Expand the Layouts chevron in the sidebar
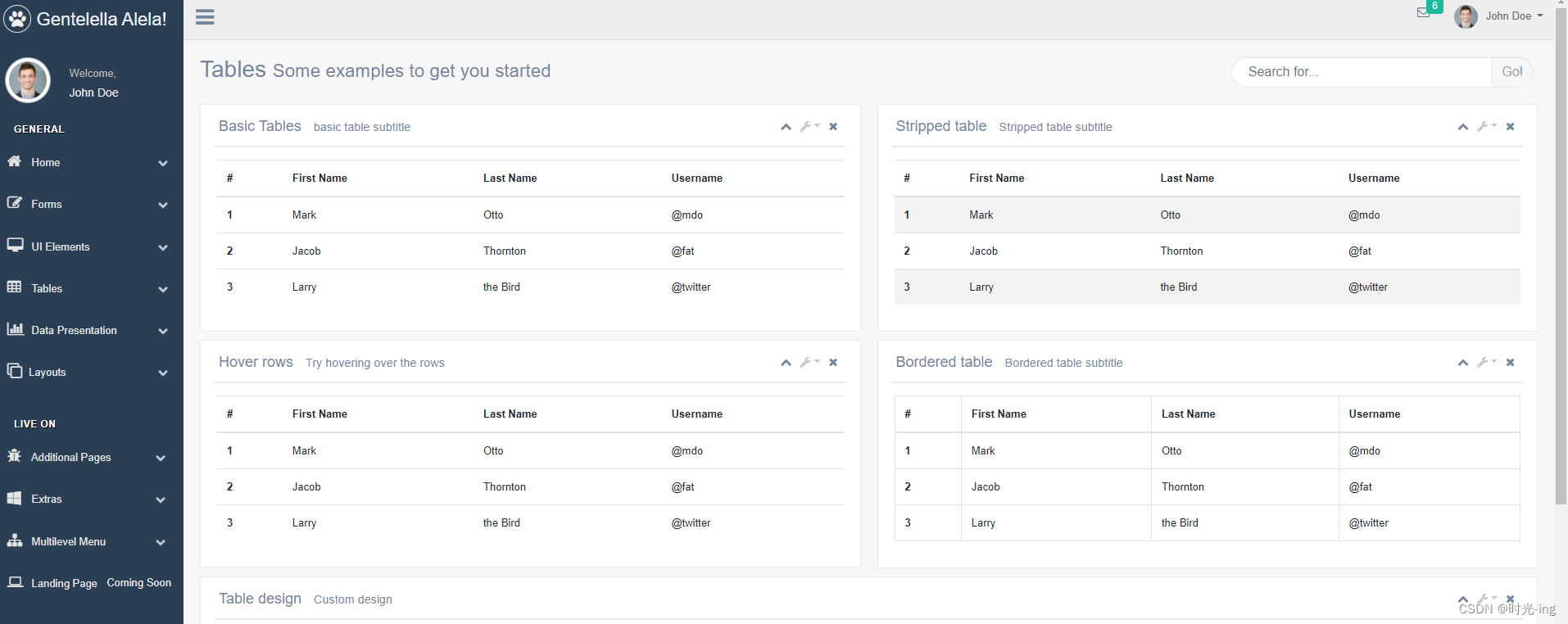Screen dimensions: 1568x624 (x=163, y=373)
